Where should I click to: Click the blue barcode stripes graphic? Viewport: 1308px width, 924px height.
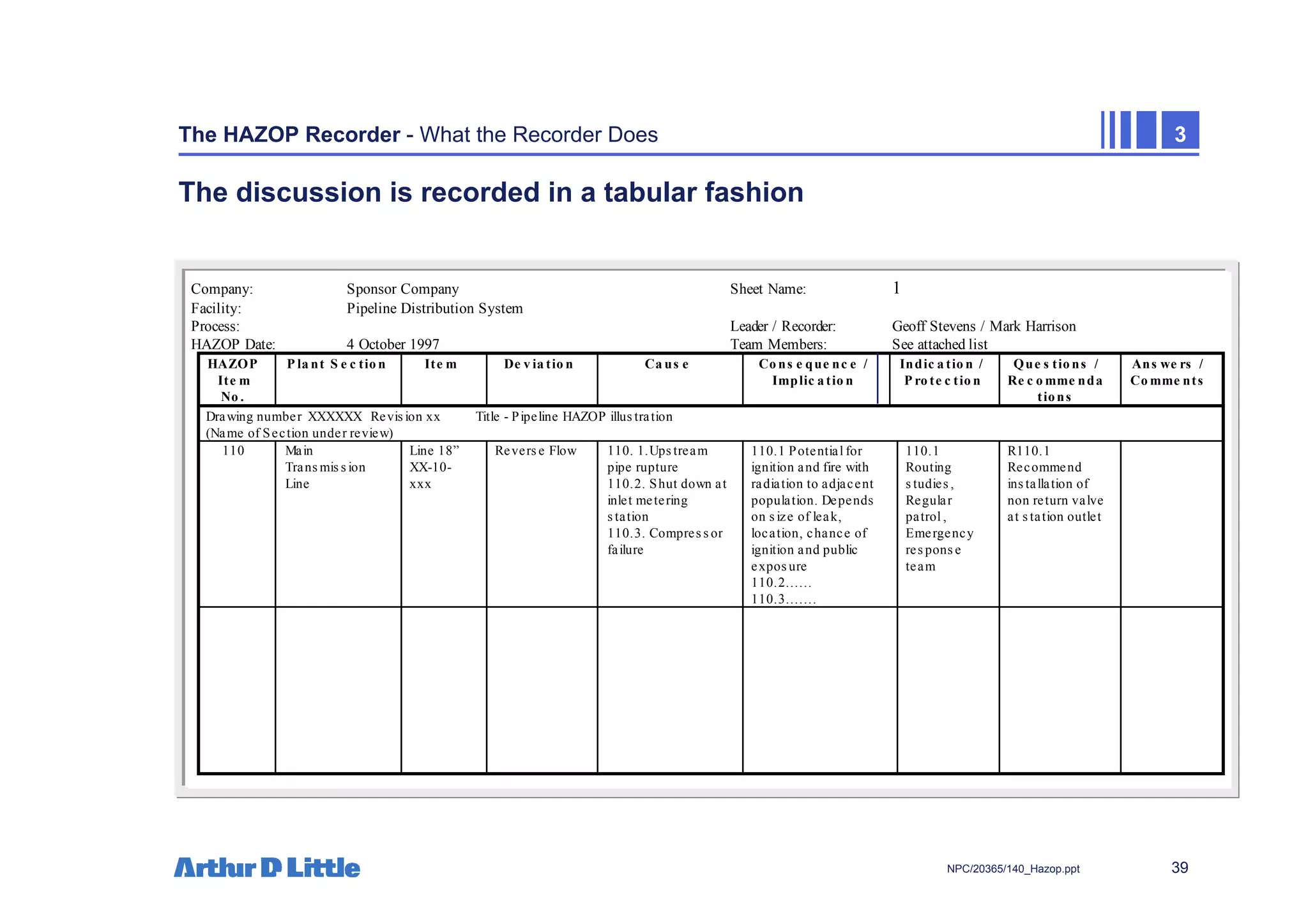coord(1128,130)
